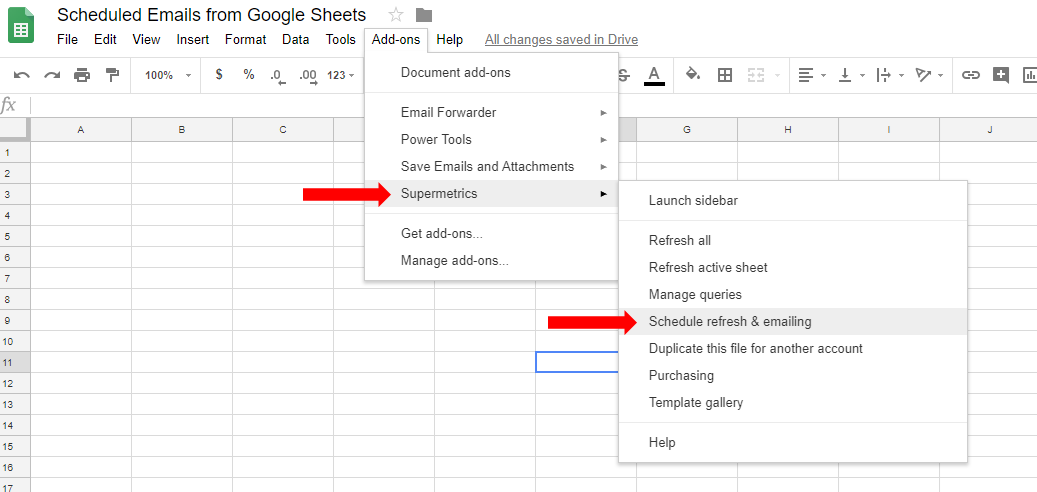Redo the last action
This screenshot has width=1037, height=492.
pos(52,75)
